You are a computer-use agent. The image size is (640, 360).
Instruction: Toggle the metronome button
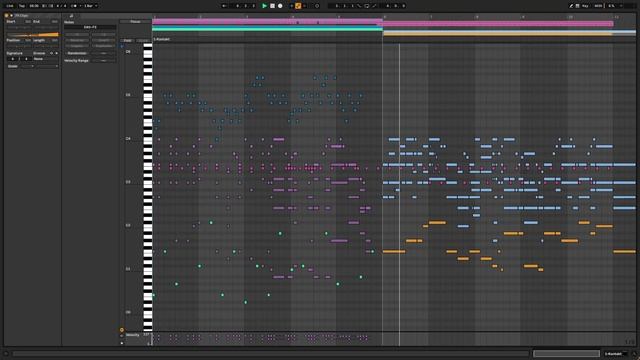[74, 6]
